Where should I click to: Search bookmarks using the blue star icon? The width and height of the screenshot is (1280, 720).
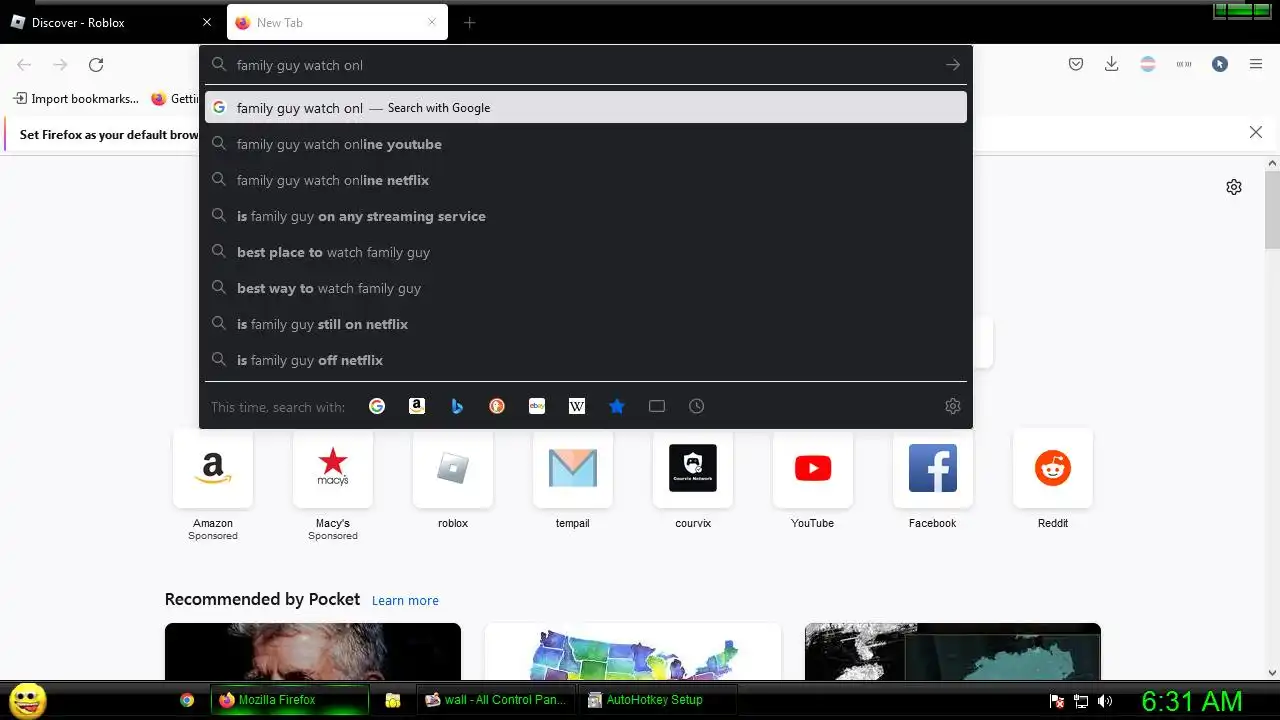[617, 406]
